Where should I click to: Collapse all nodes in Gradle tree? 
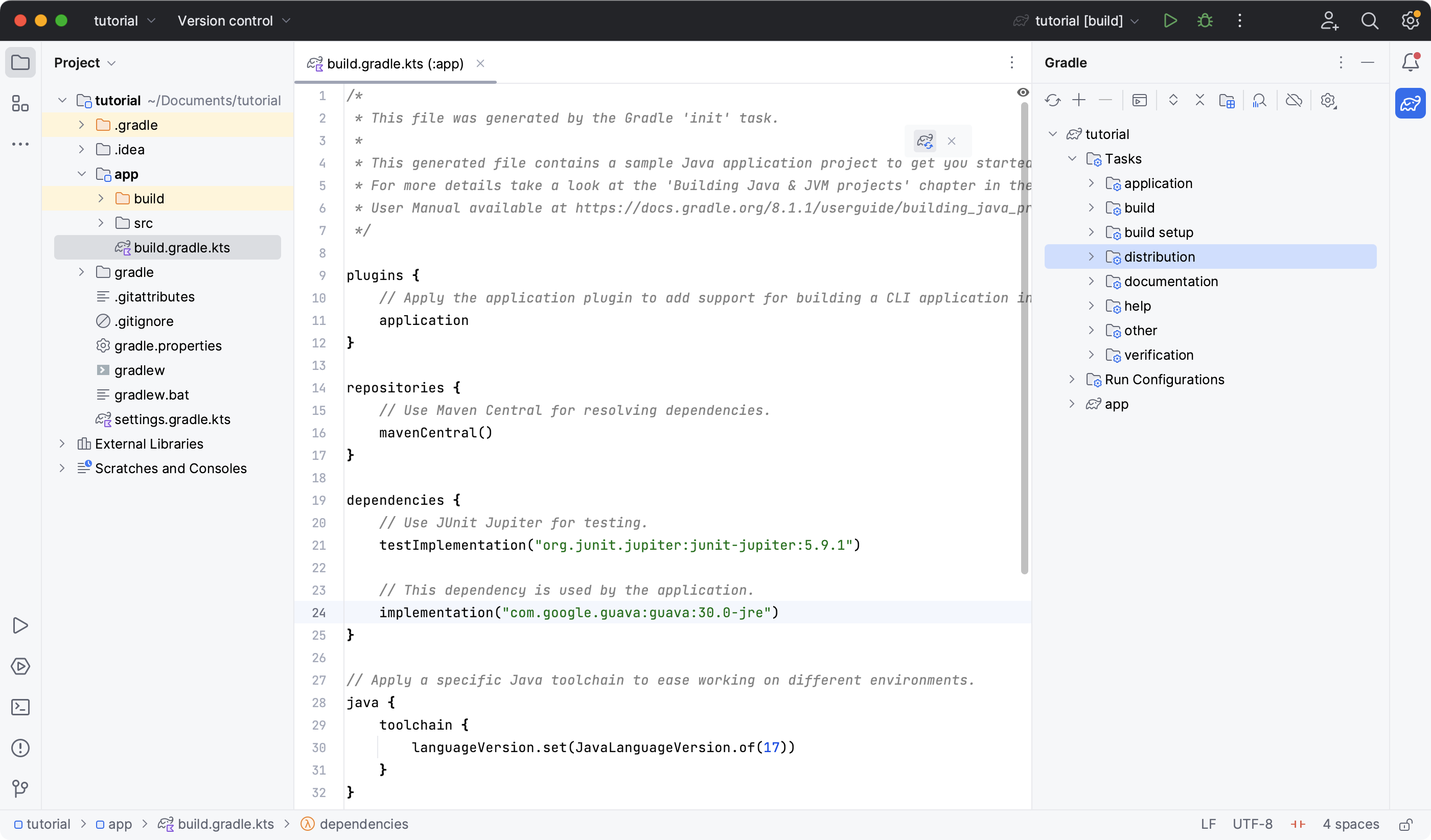tap(1199, 101)
